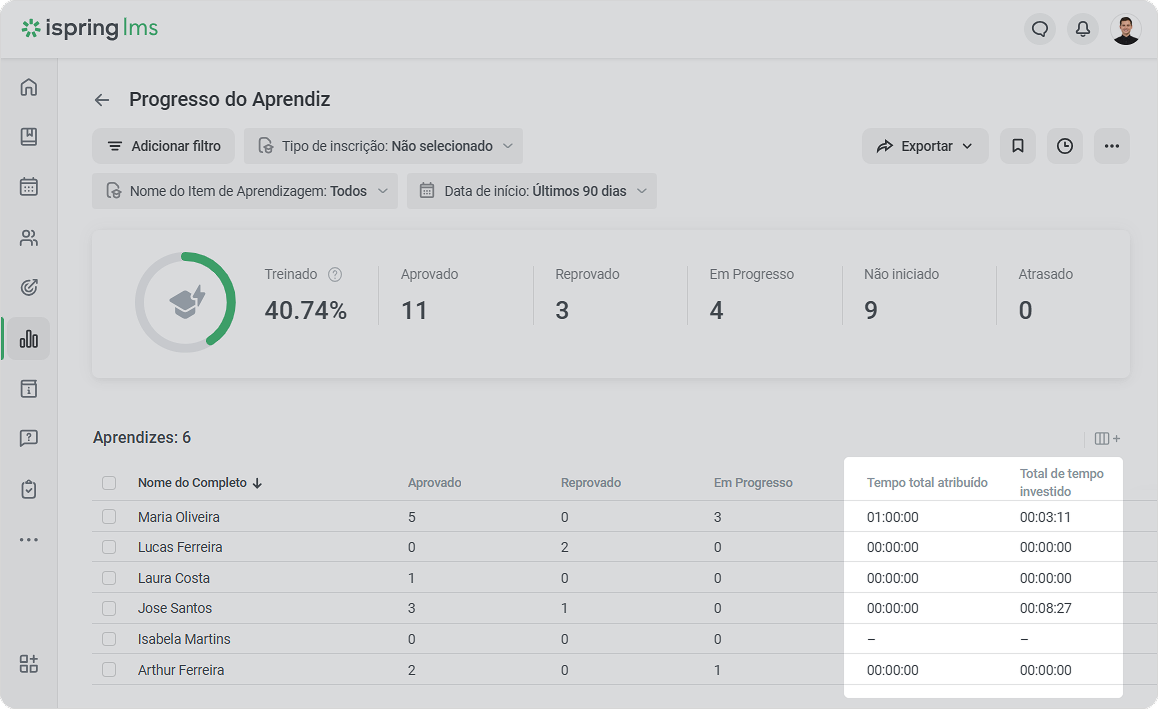This screenshot has width=1158, height=709.
Task: Open the users icon in sidebar
Action: coord(29,238)
